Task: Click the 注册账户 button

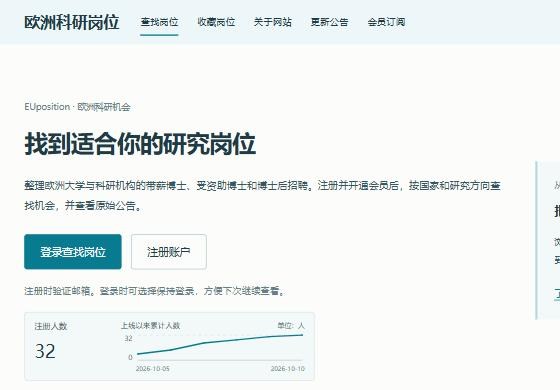Action: (x=169, y=252)
